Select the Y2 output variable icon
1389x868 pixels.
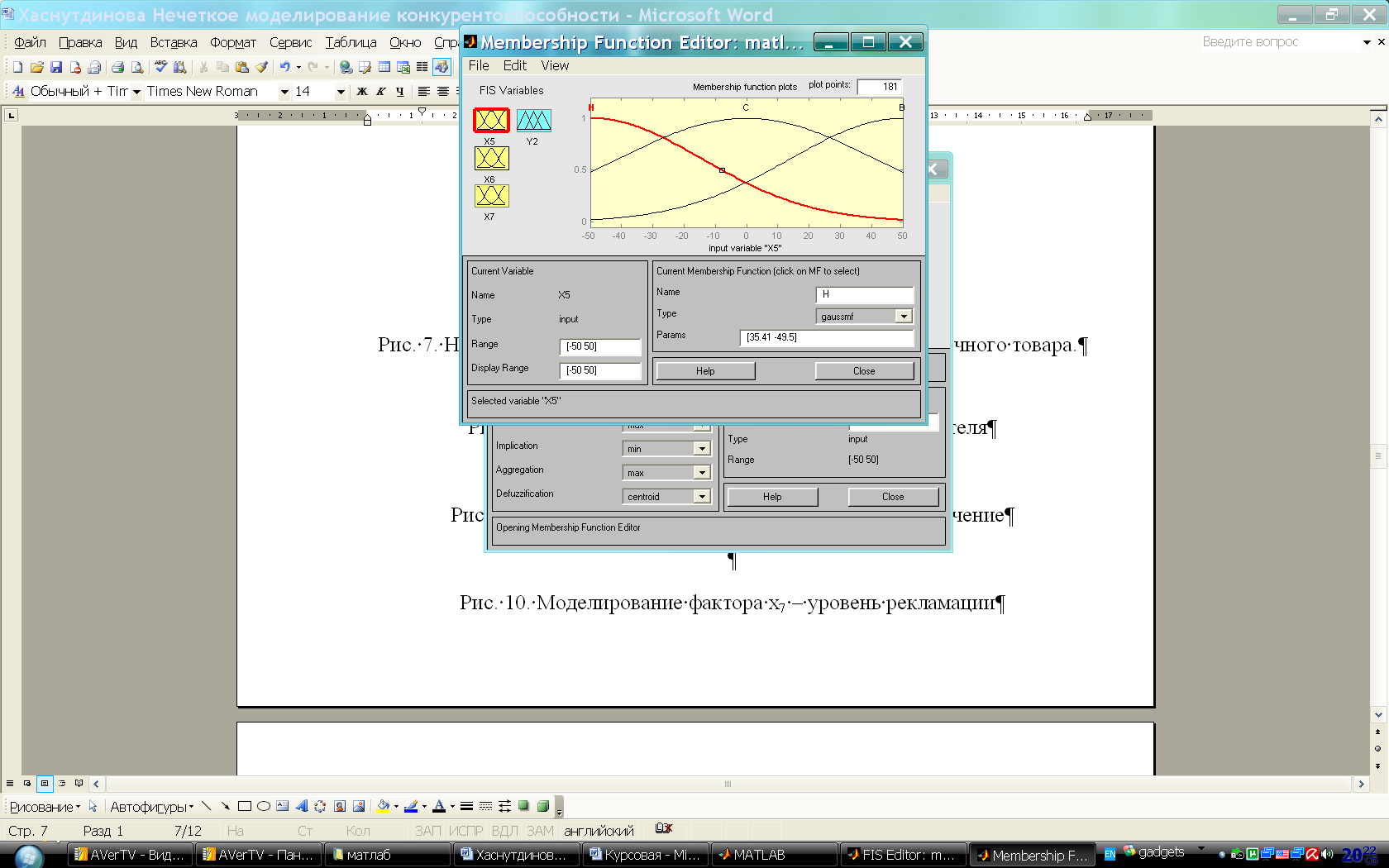(x=533, y=121)
